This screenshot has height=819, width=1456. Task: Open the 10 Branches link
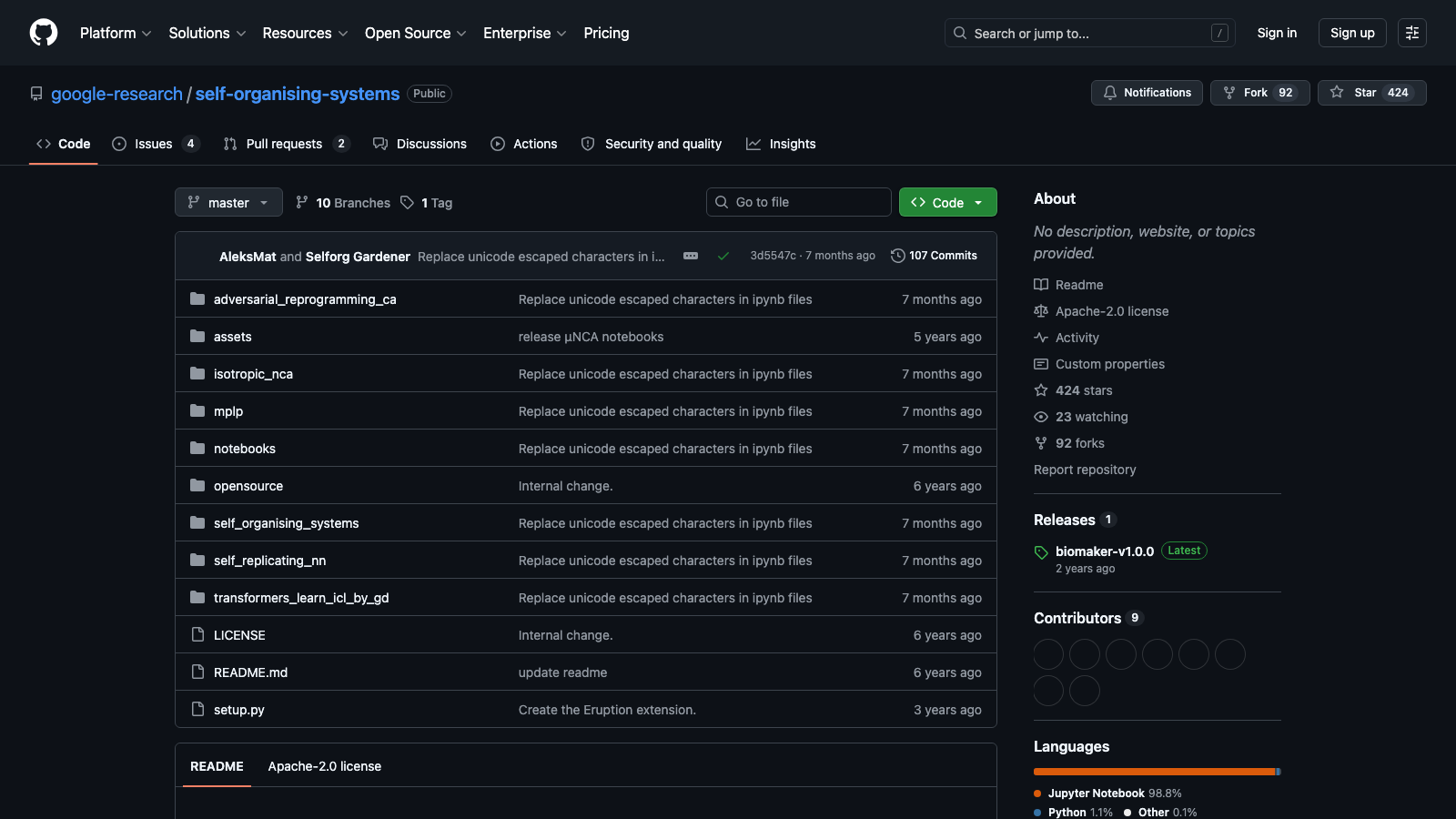click(343, 203)
